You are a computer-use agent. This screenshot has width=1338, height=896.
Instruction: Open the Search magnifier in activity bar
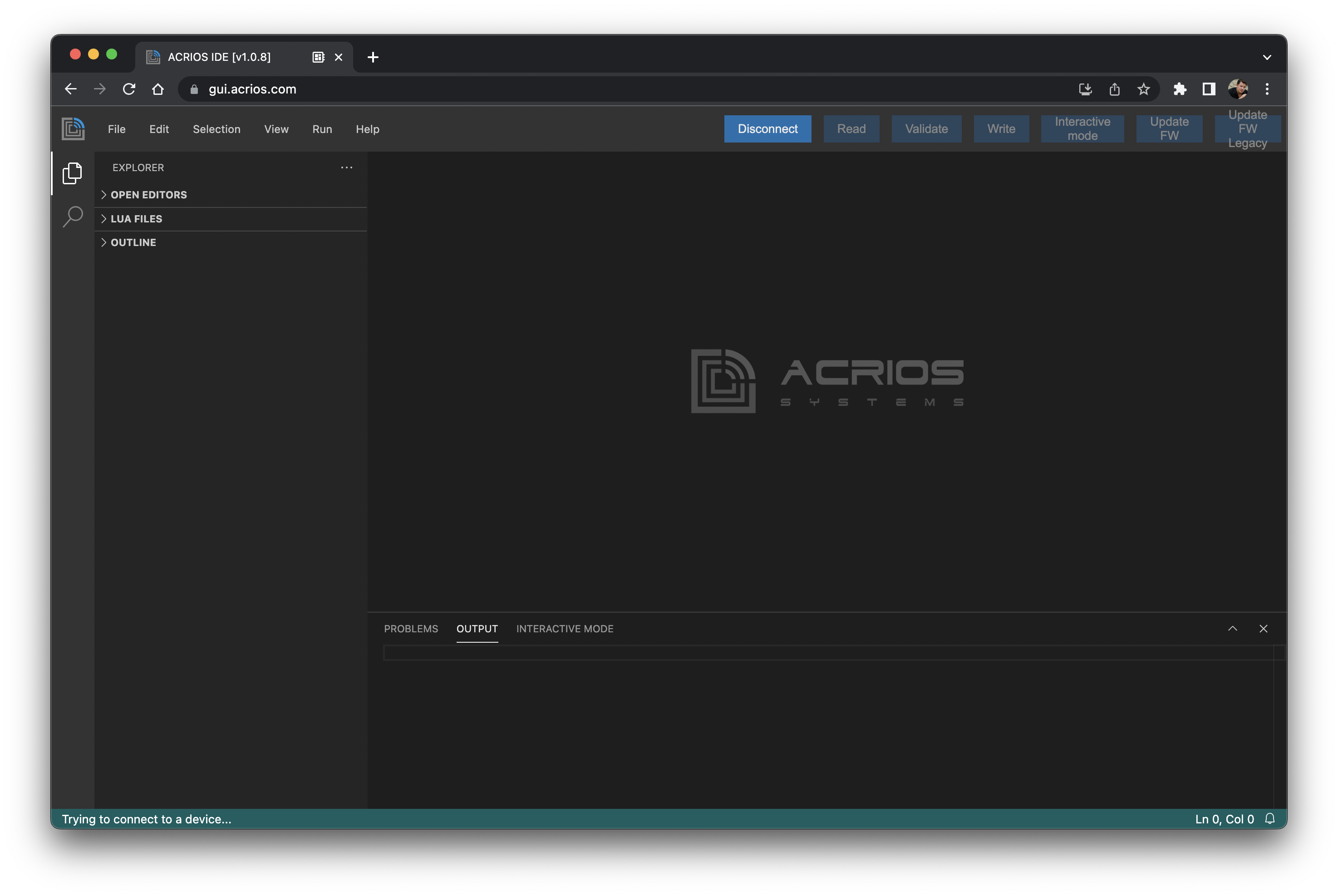[73, 217]
